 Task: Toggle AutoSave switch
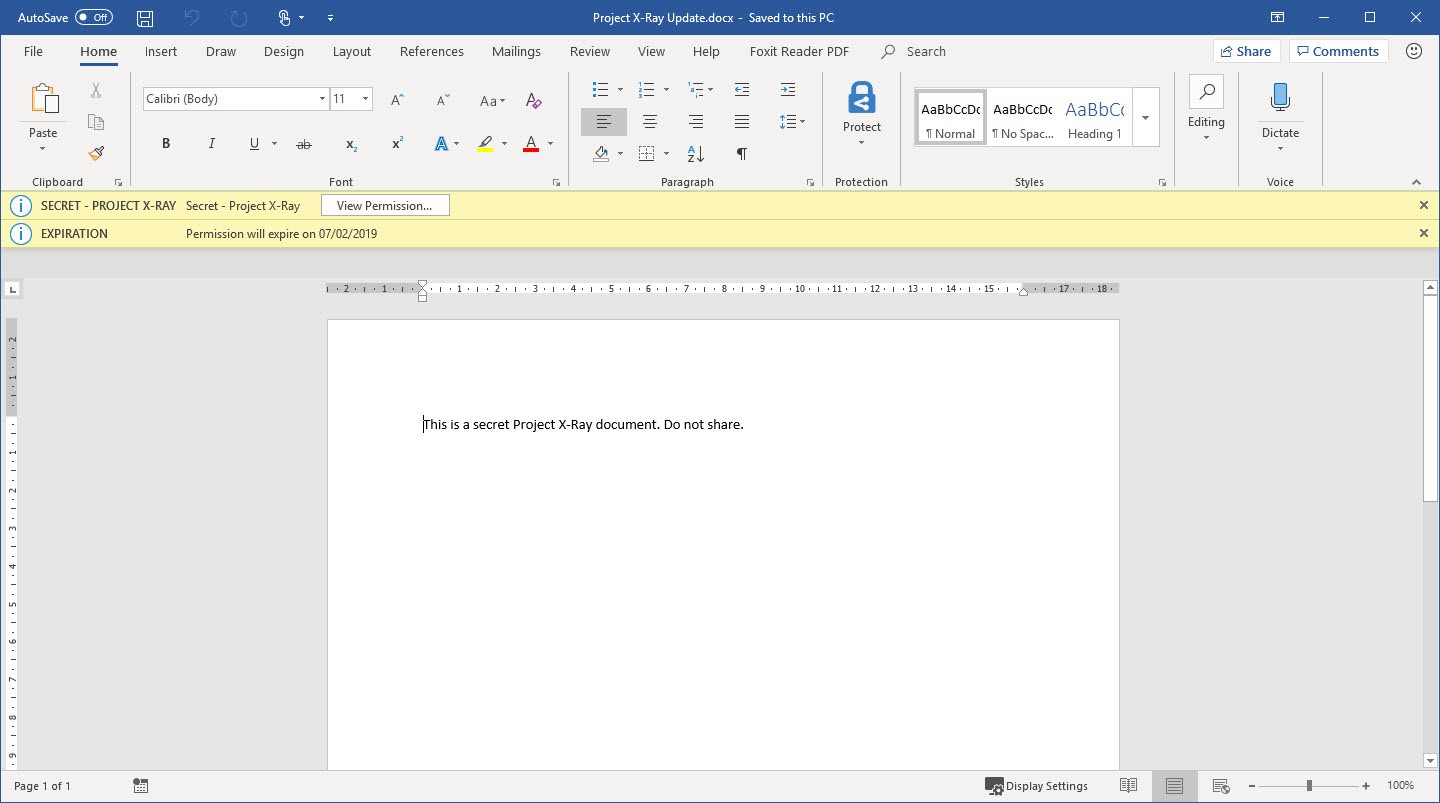(94, 18)
